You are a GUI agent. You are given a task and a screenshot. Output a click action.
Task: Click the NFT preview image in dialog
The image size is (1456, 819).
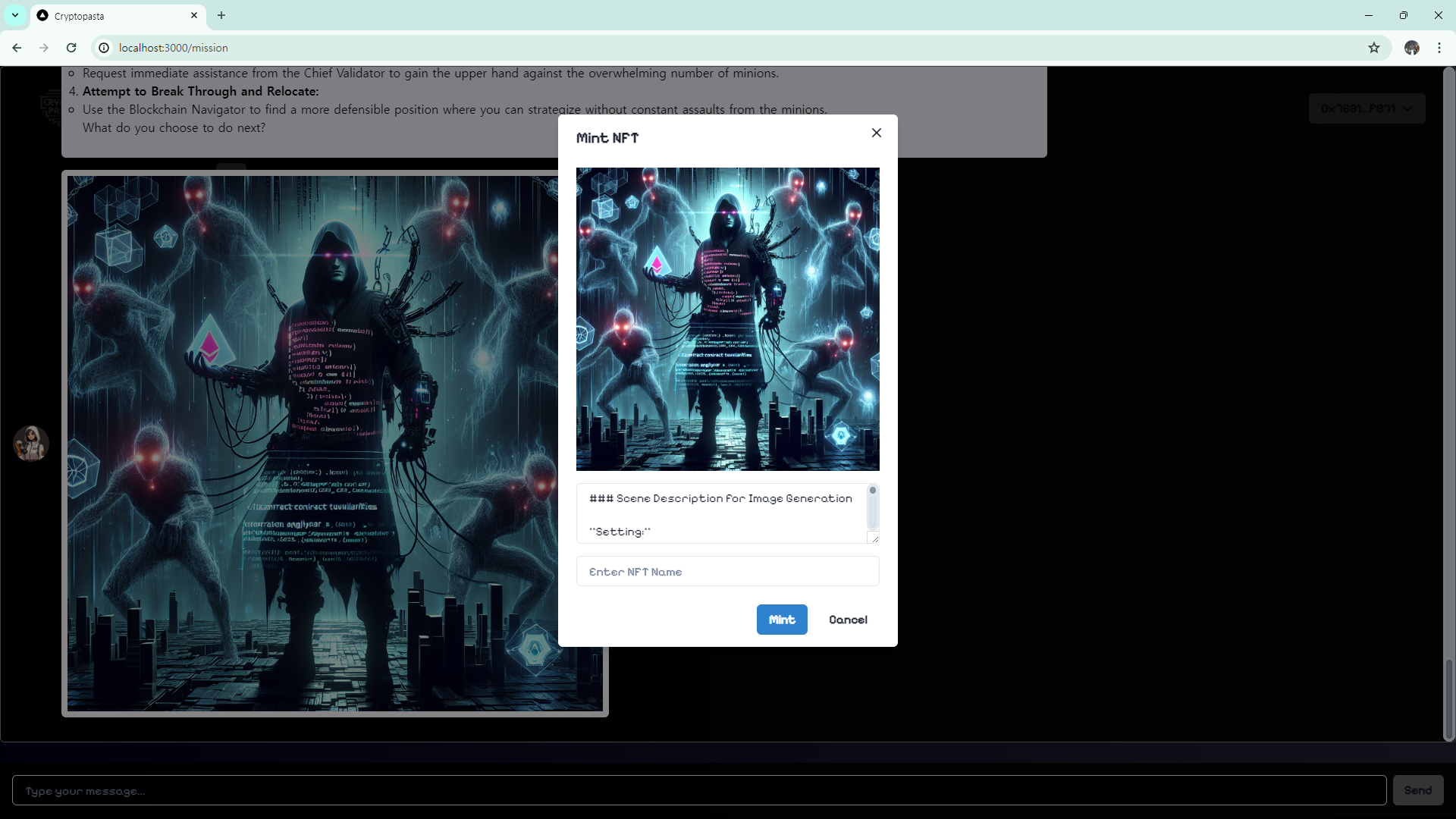coord(727,318)
